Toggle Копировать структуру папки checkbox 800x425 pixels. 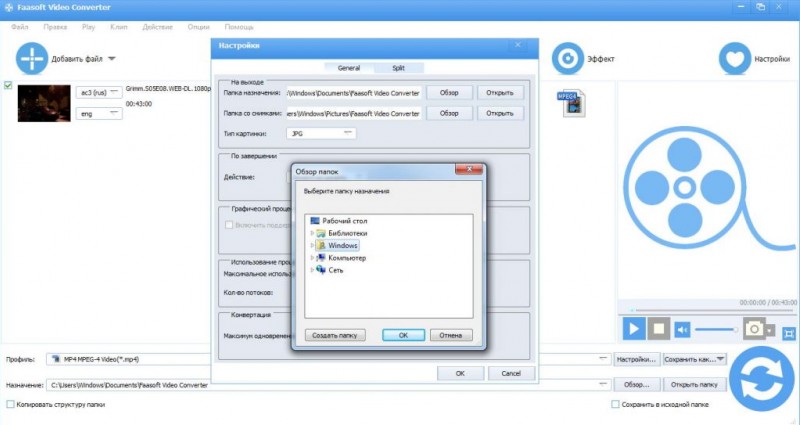tap(10, 404)
